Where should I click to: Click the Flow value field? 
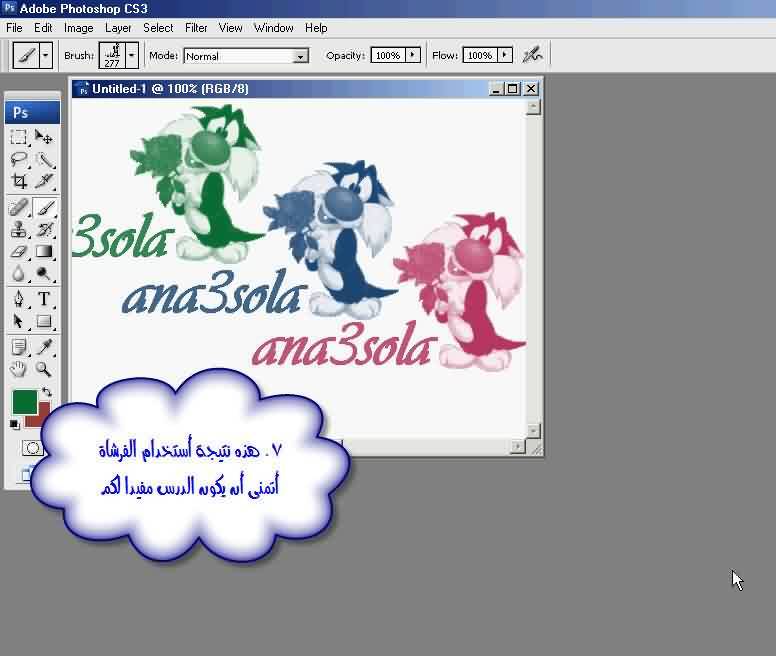[x=480, y=55]
